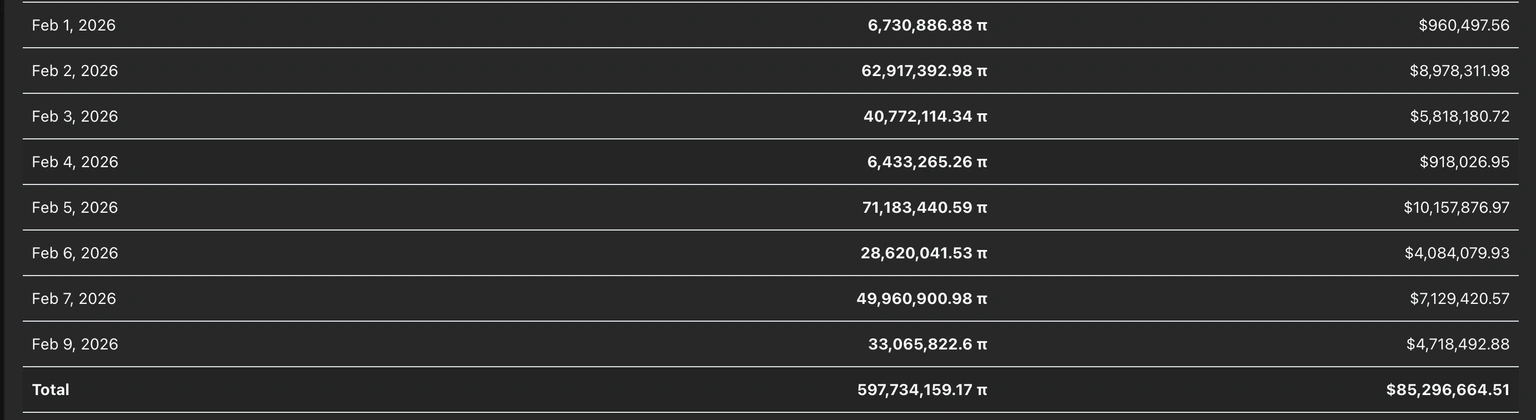Select the Feb 5, 2026 date

pos(75,207)
